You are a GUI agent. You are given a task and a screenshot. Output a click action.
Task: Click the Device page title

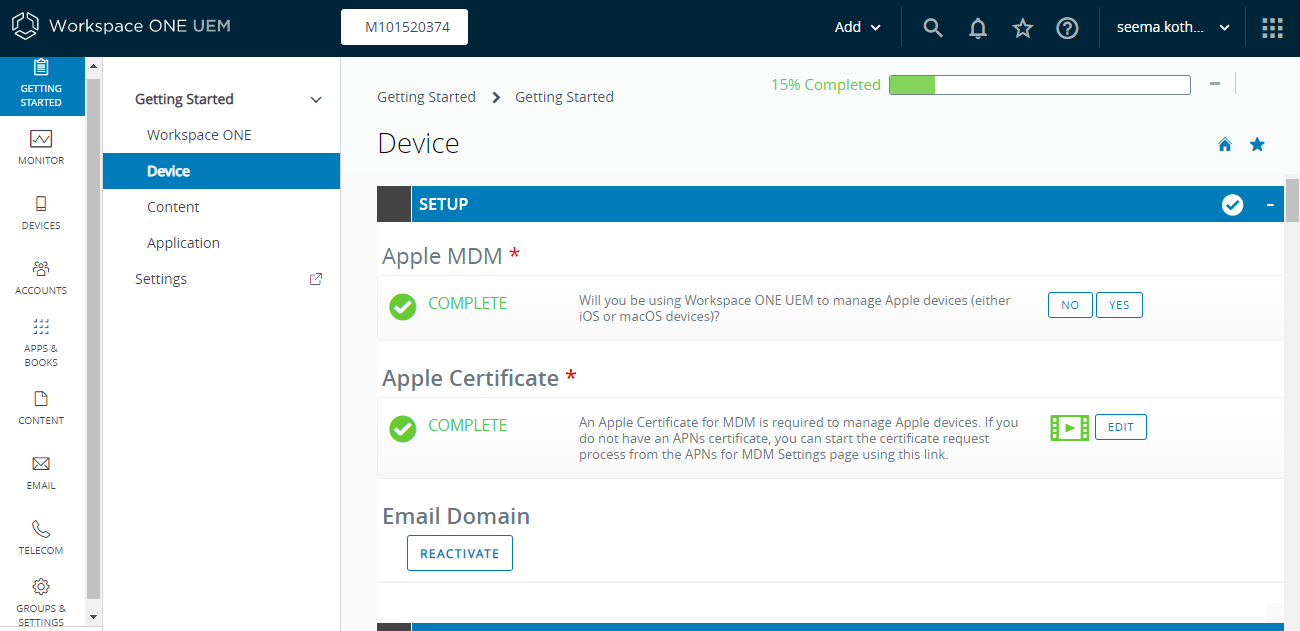coord(418,143)
